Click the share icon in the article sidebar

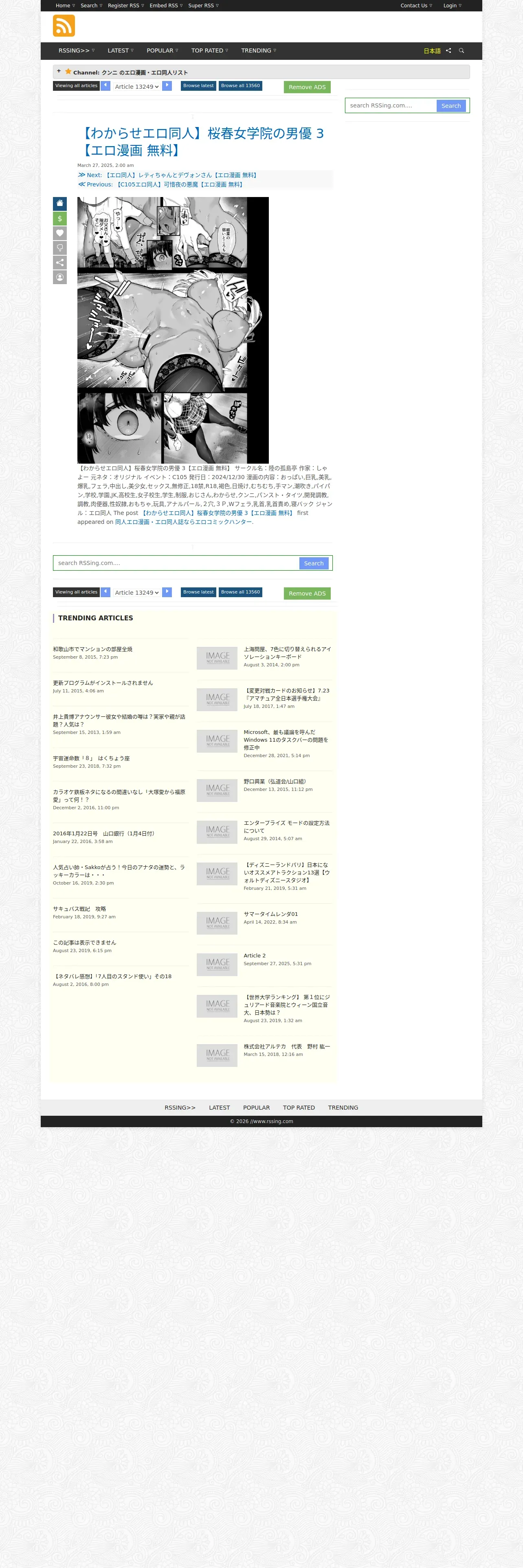point(59,262)
